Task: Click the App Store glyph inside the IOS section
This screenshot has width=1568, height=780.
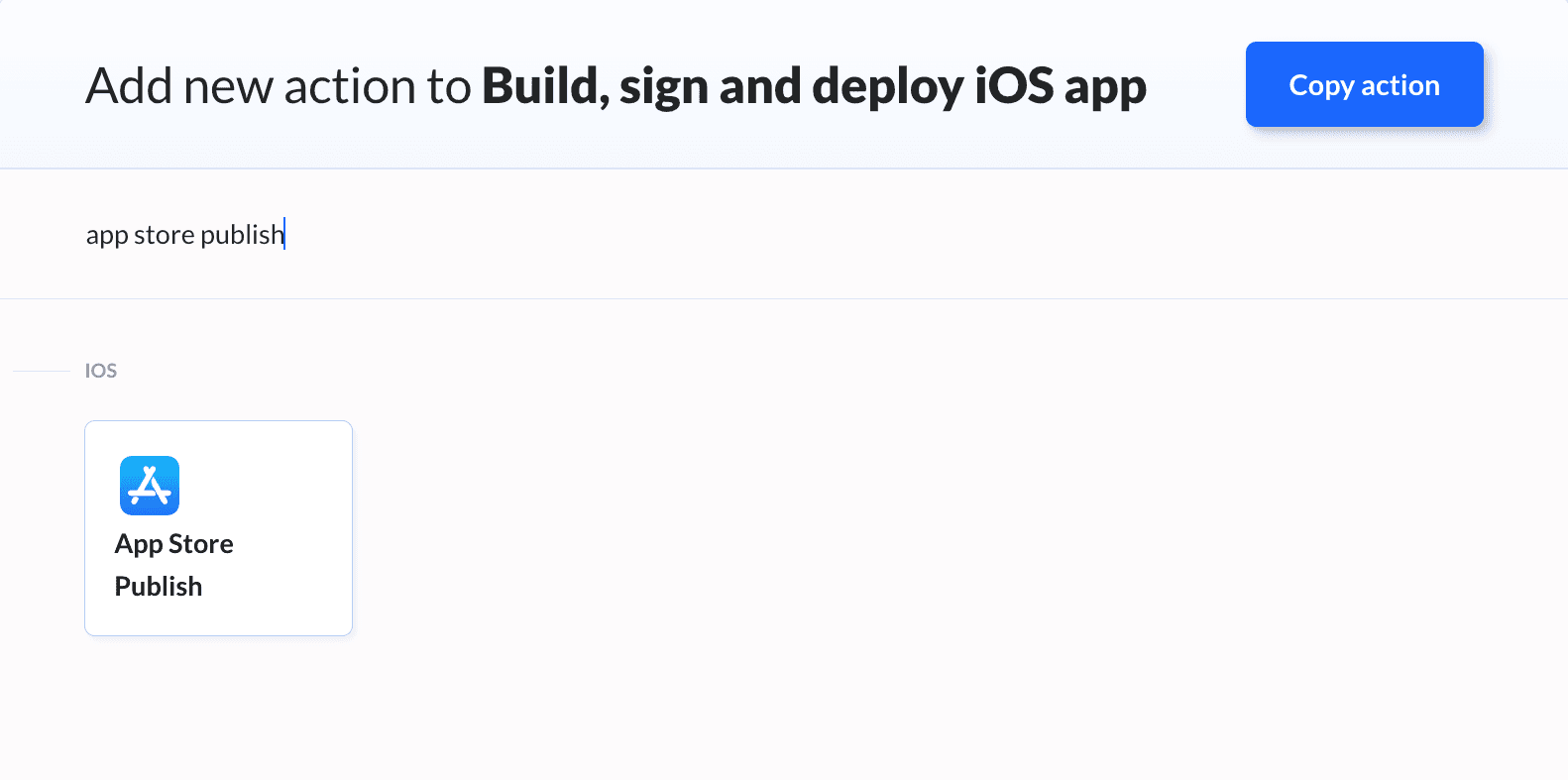Action: pyautogui.click(x=150, y=486)
